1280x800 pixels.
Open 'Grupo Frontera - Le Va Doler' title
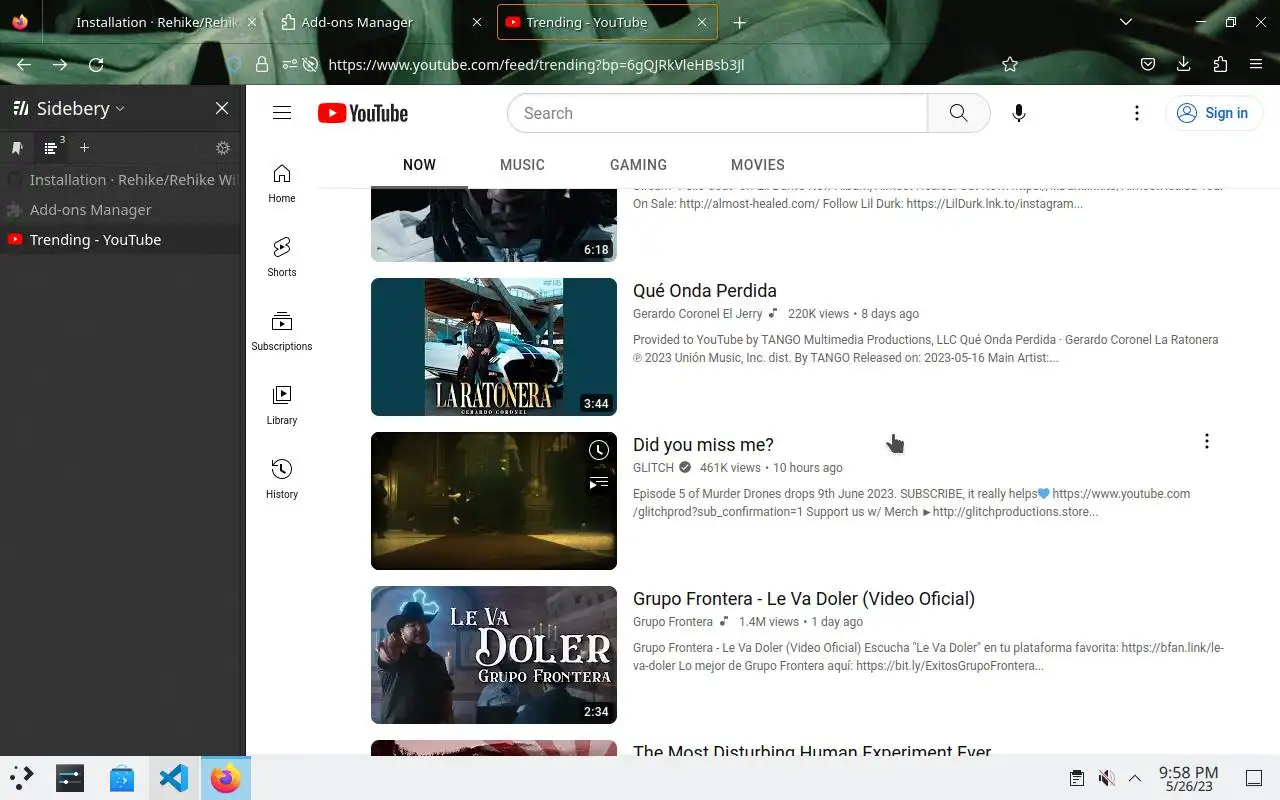click(x=804, y=599)
